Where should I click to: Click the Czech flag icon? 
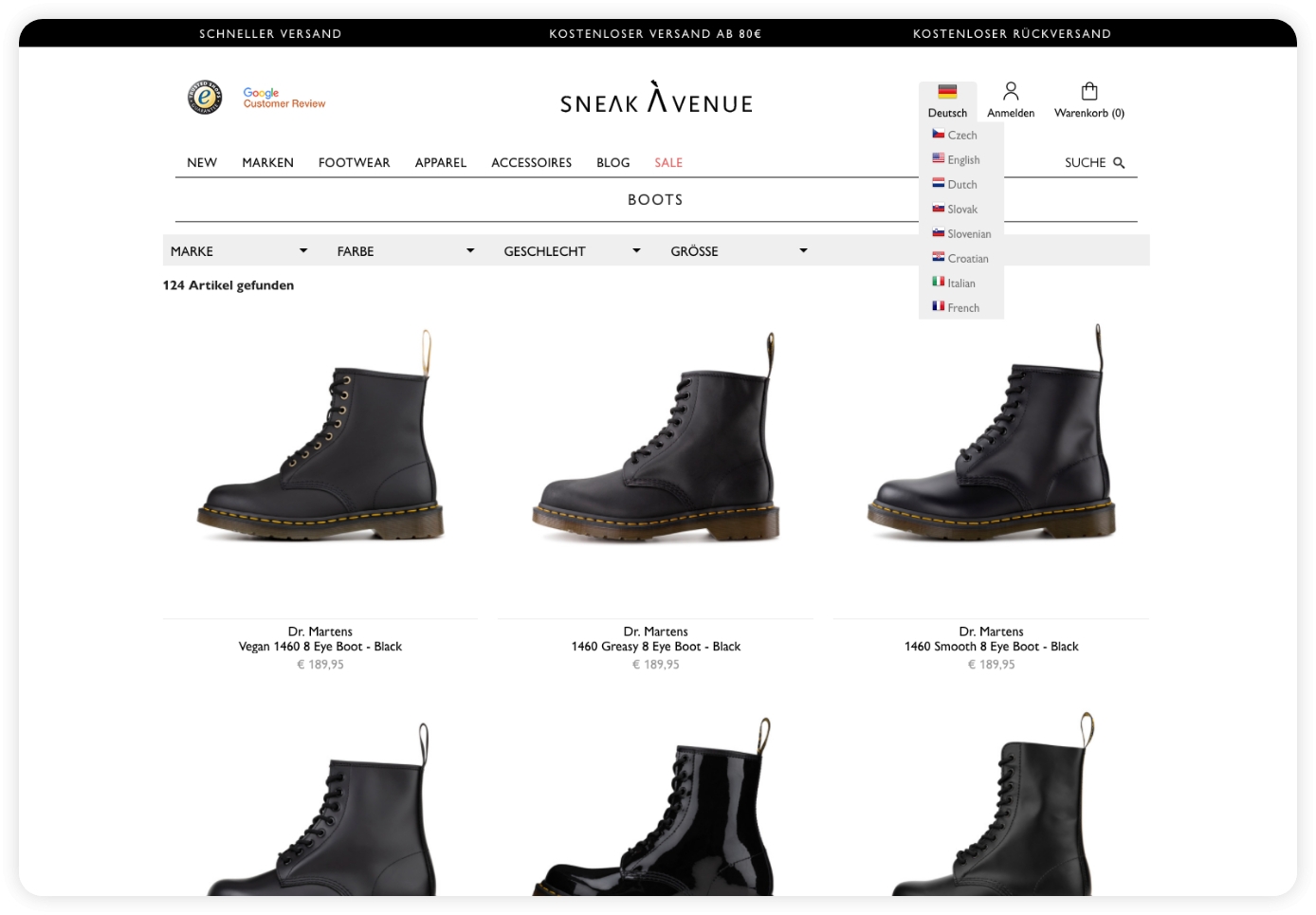939,135
